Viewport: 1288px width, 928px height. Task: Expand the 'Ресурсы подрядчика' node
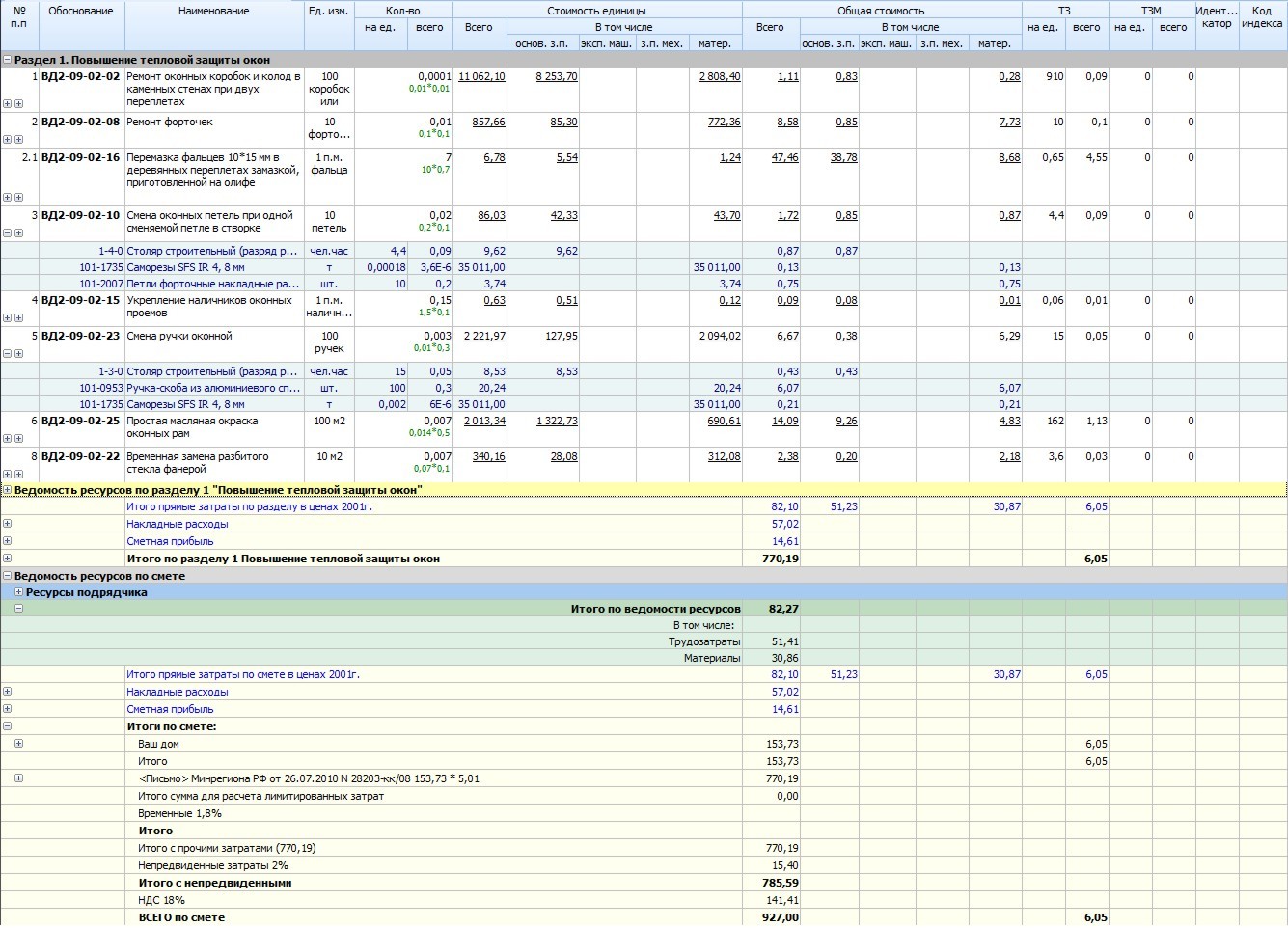pyautogui.click(x=18, y=592)
